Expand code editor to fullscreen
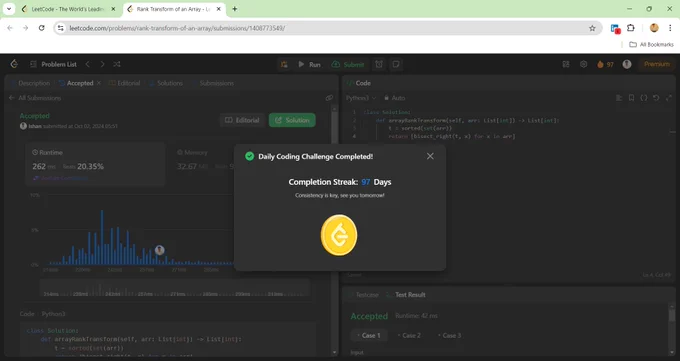The height and width of the screenshot is (361, 680). [x=669, y=98]
